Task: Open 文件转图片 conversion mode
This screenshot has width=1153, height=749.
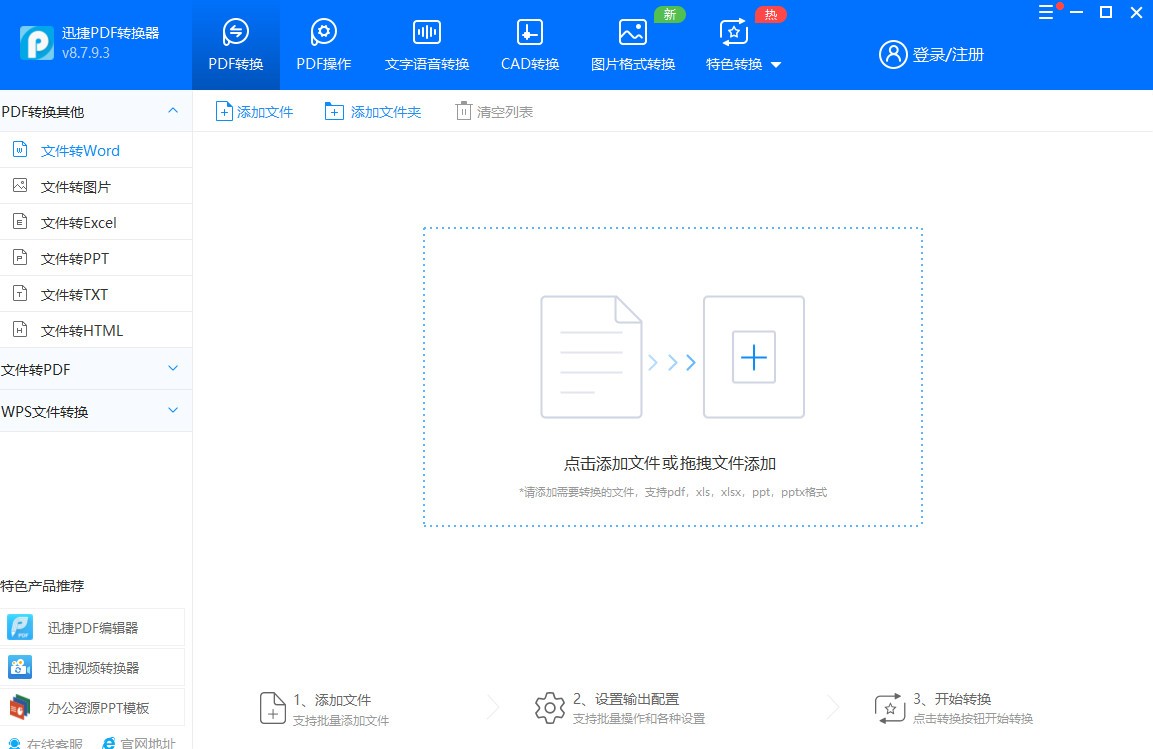Action: (x=79, y=185)
